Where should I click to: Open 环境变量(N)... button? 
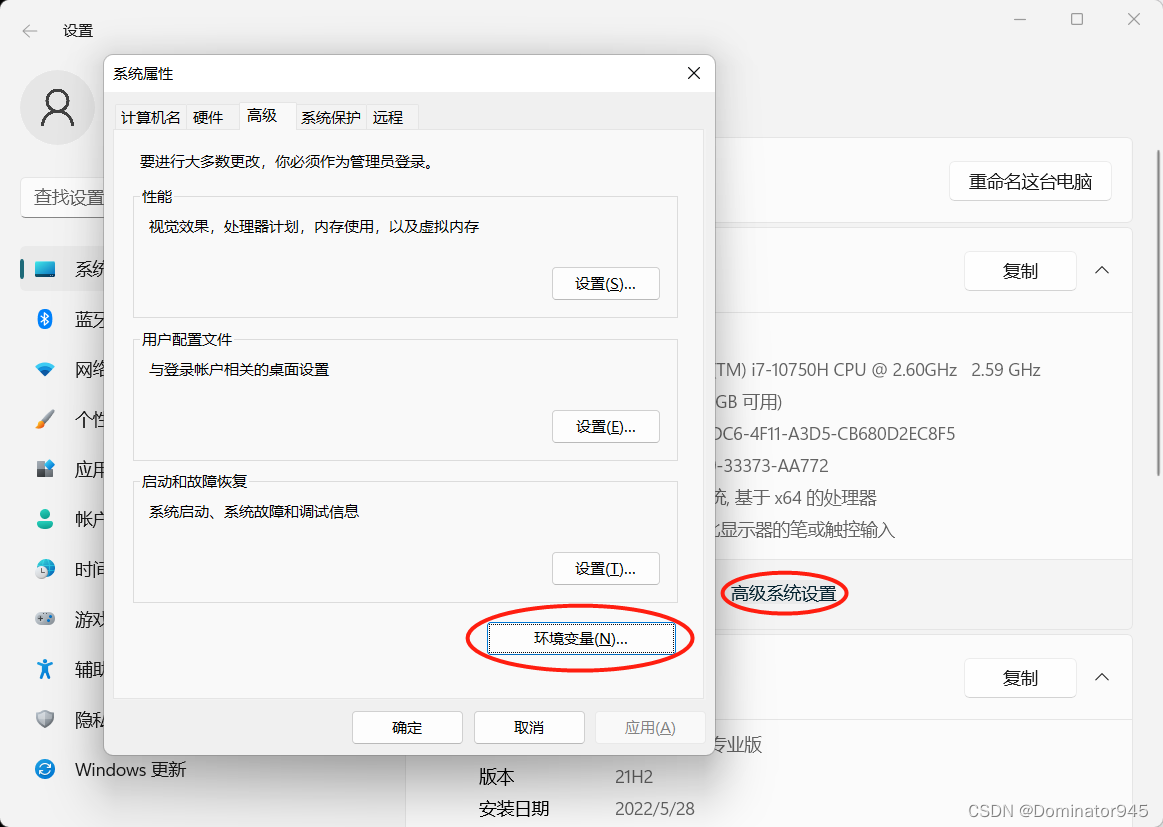point(581,639)
